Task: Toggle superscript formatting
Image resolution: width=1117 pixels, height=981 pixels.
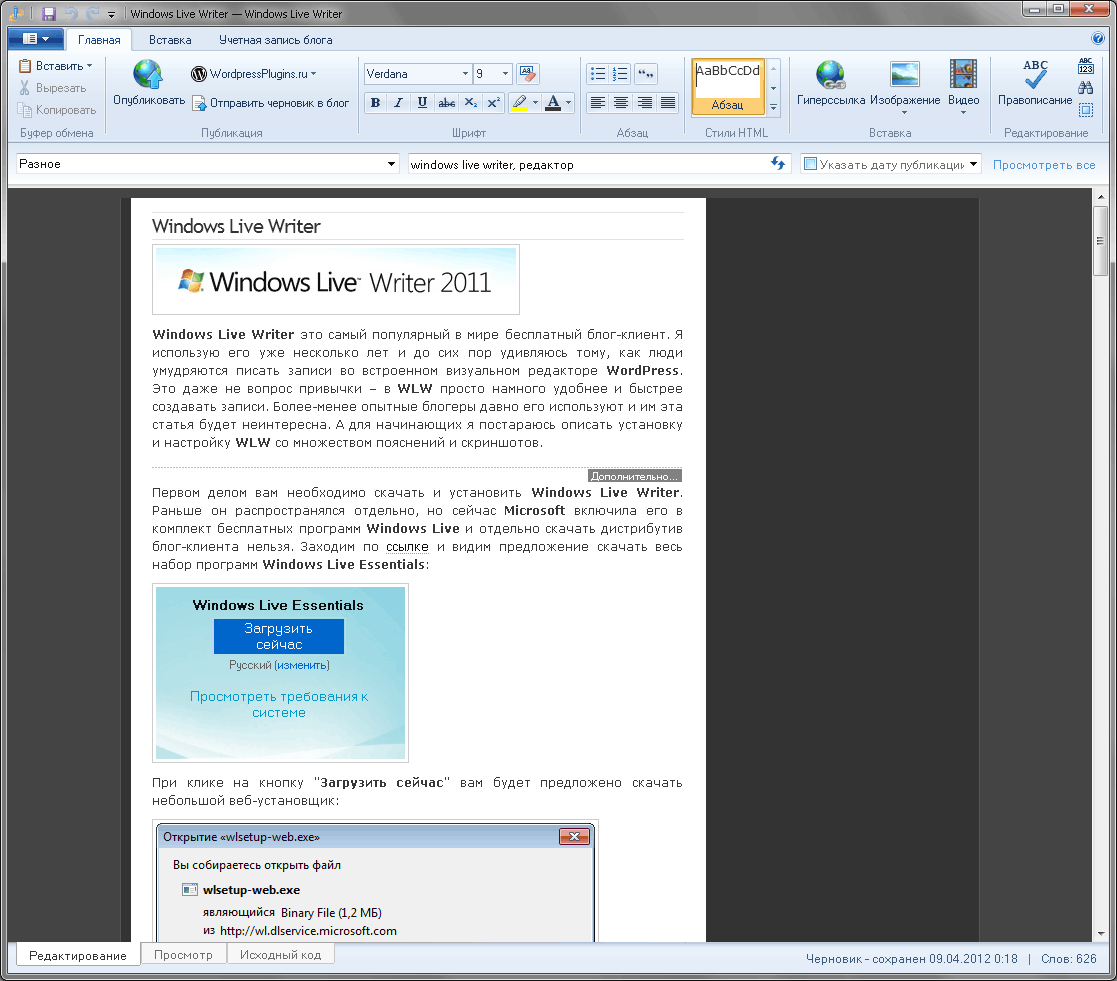Action: (x=494, y=103)
